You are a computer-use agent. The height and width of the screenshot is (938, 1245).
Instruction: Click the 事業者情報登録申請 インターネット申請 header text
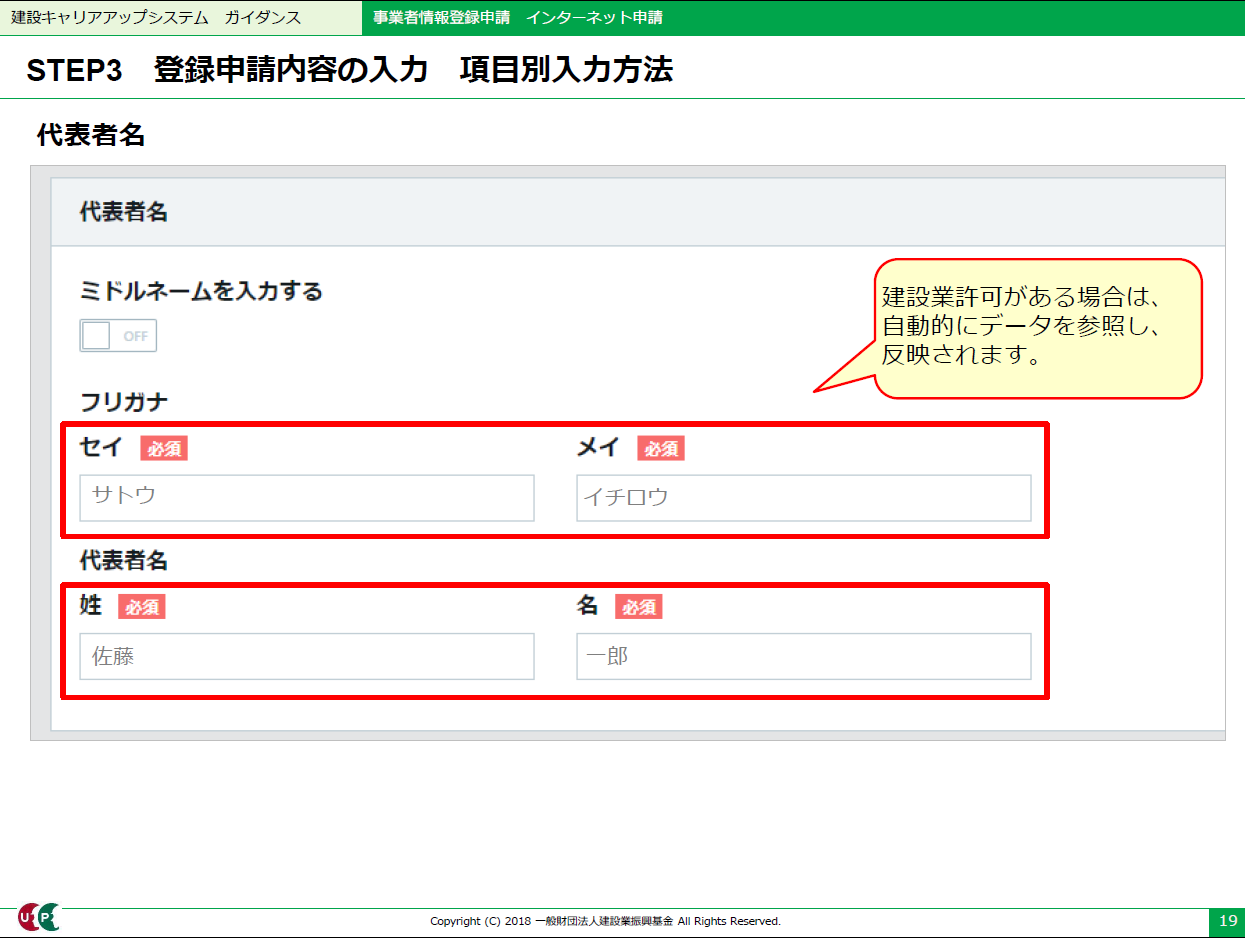click(518, 18)
